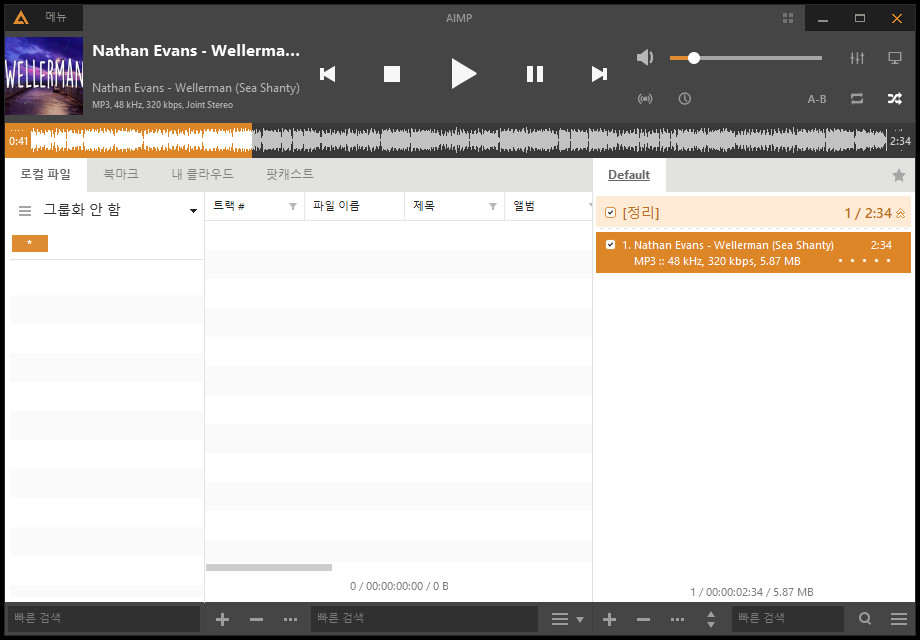This screenshot has width=920, height=640.
Task: Toggle A-B repeat section
Action: click(x=817, y=99)
